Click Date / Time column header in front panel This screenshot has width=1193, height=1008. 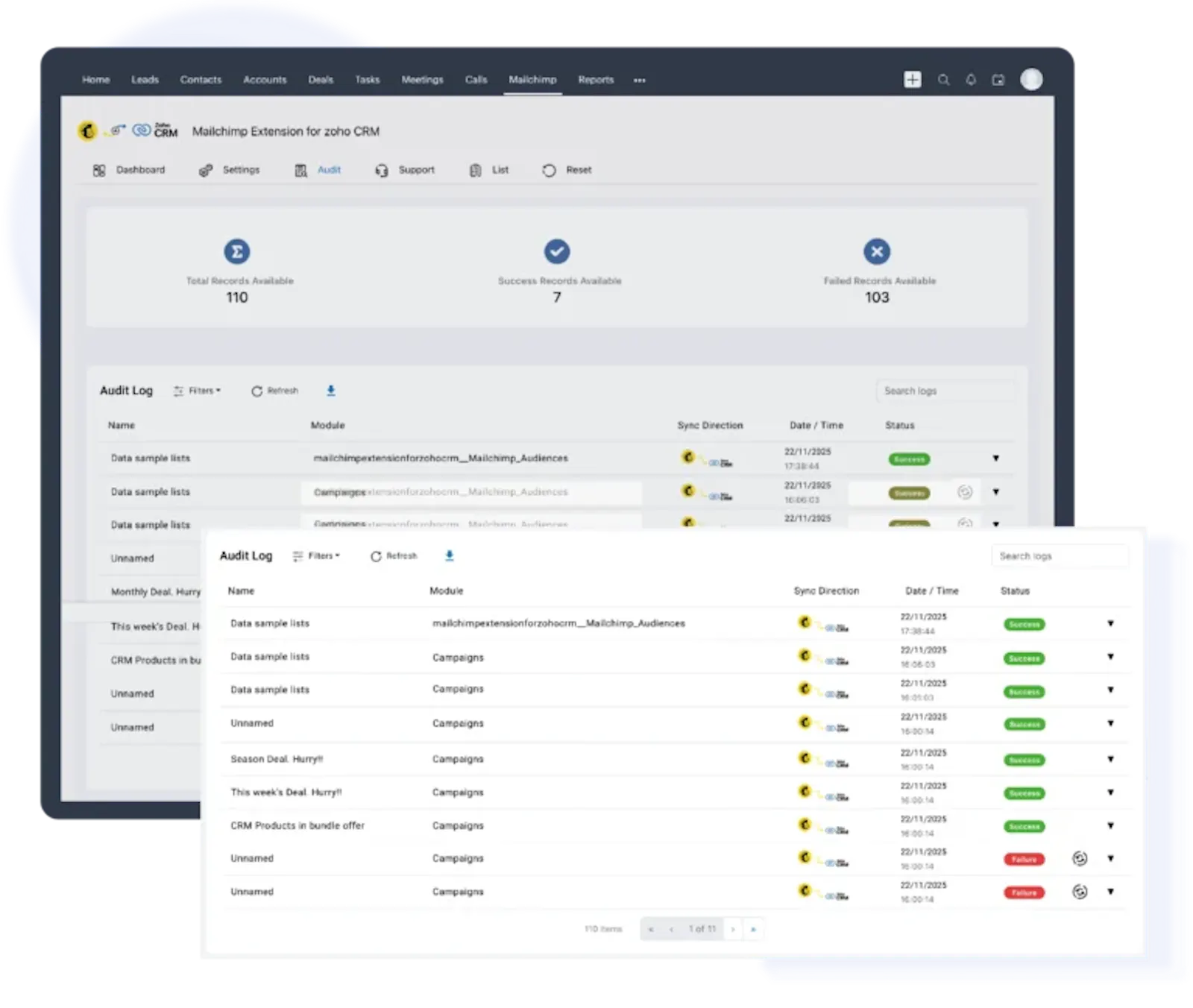click(931, 590)
